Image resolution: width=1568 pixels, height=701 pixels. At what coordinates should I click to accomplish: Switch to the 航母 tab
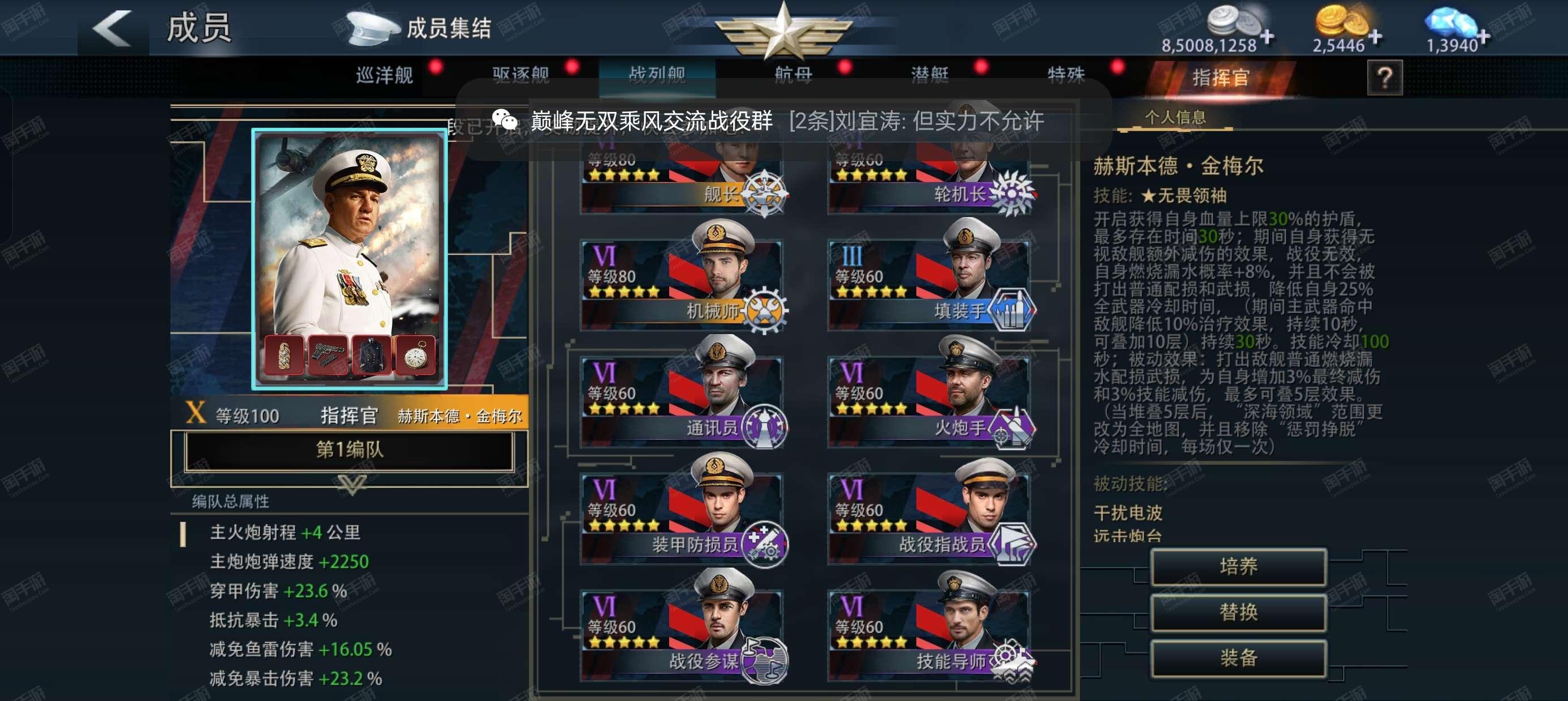coord(793,75)
